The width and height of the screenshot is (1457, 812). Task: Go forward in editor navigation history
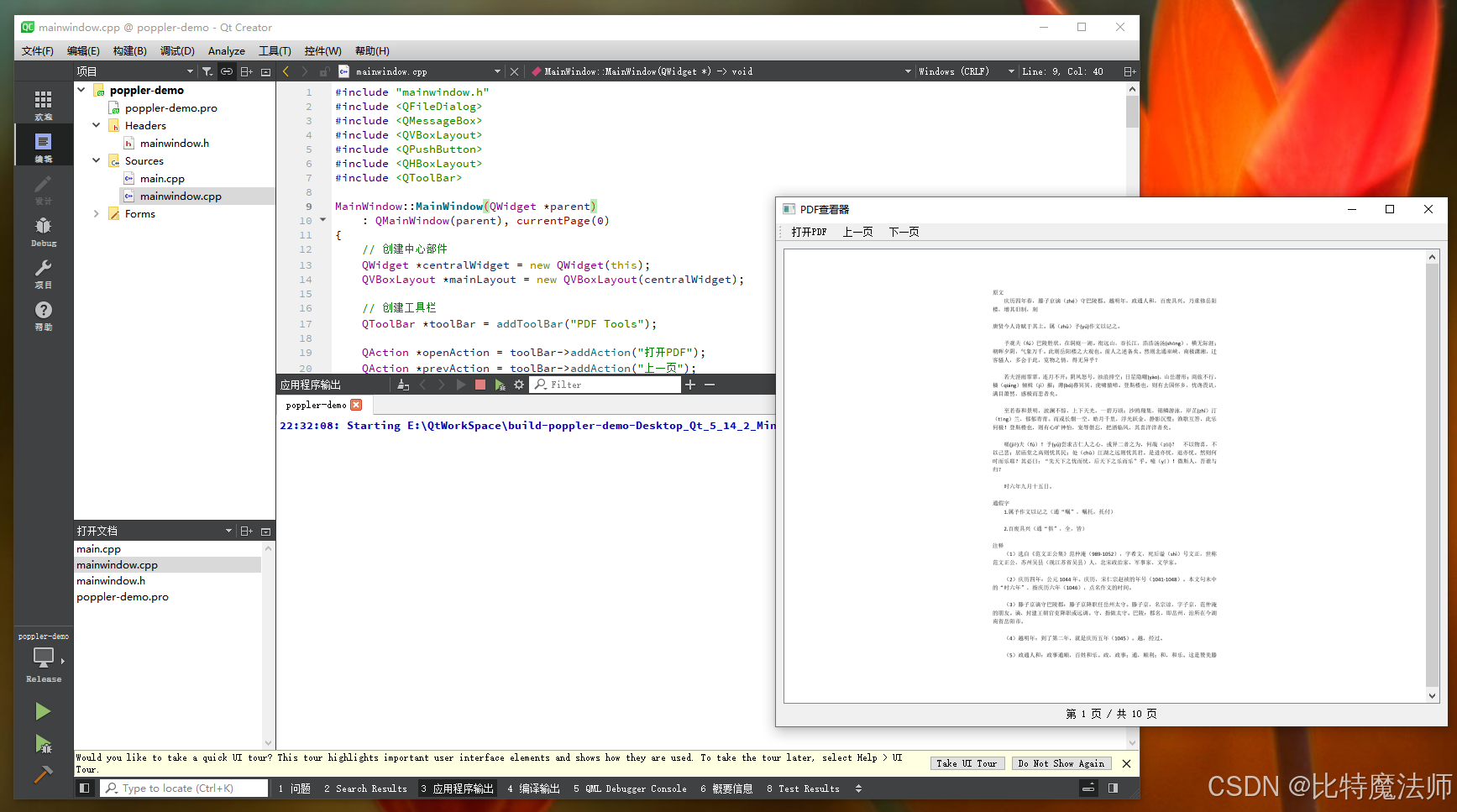pos(305,71)
